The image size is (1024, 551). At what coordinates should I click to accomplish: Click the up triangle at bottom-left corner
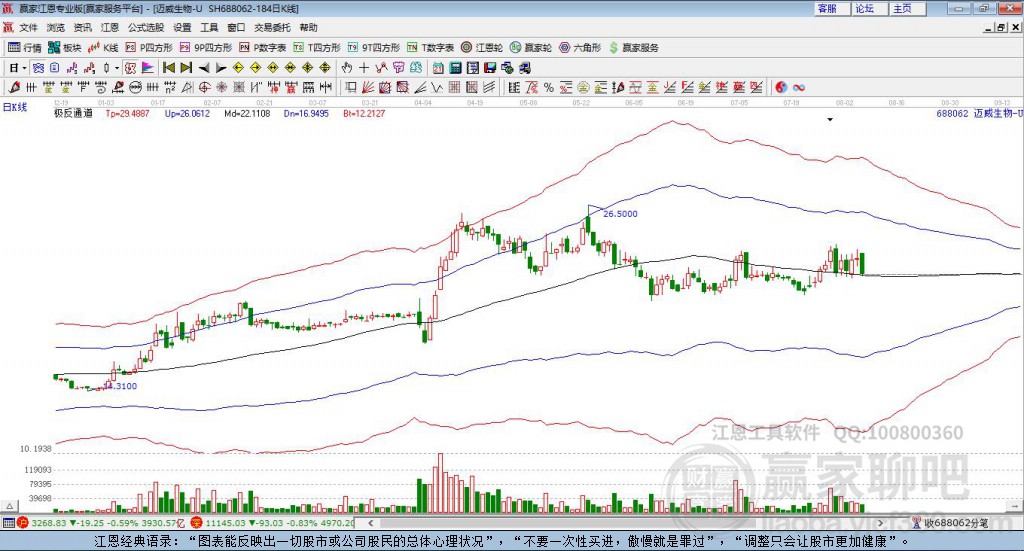click(9, 506)
